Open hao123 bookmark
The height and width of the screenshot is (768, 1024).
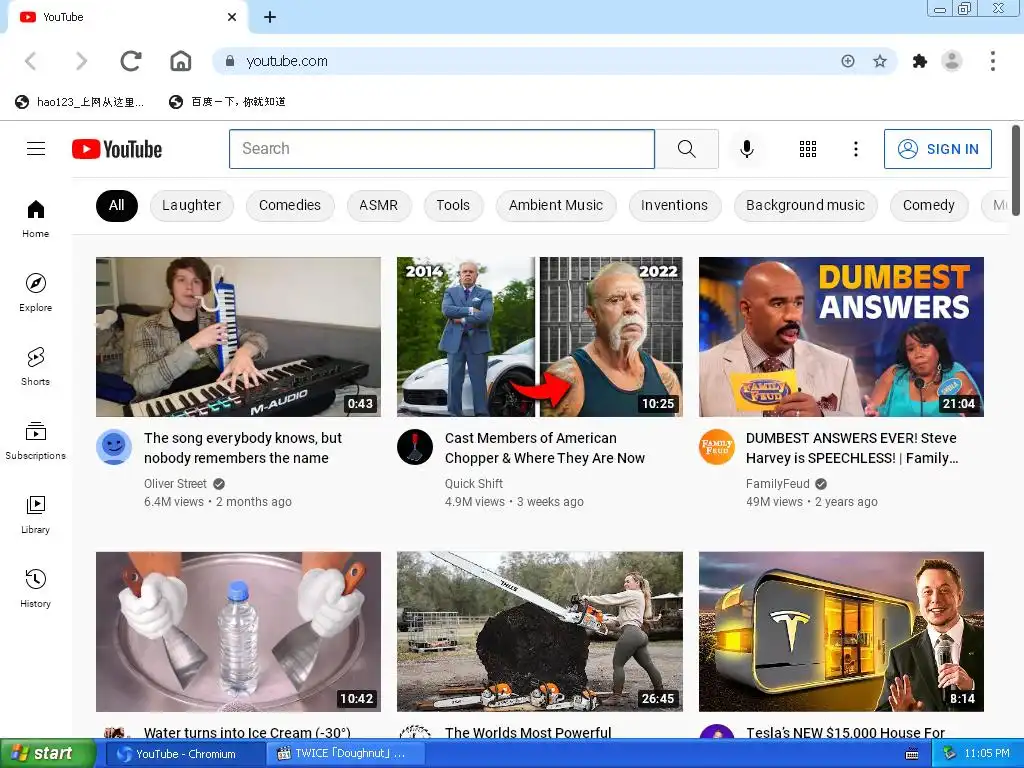pos(79,102)
